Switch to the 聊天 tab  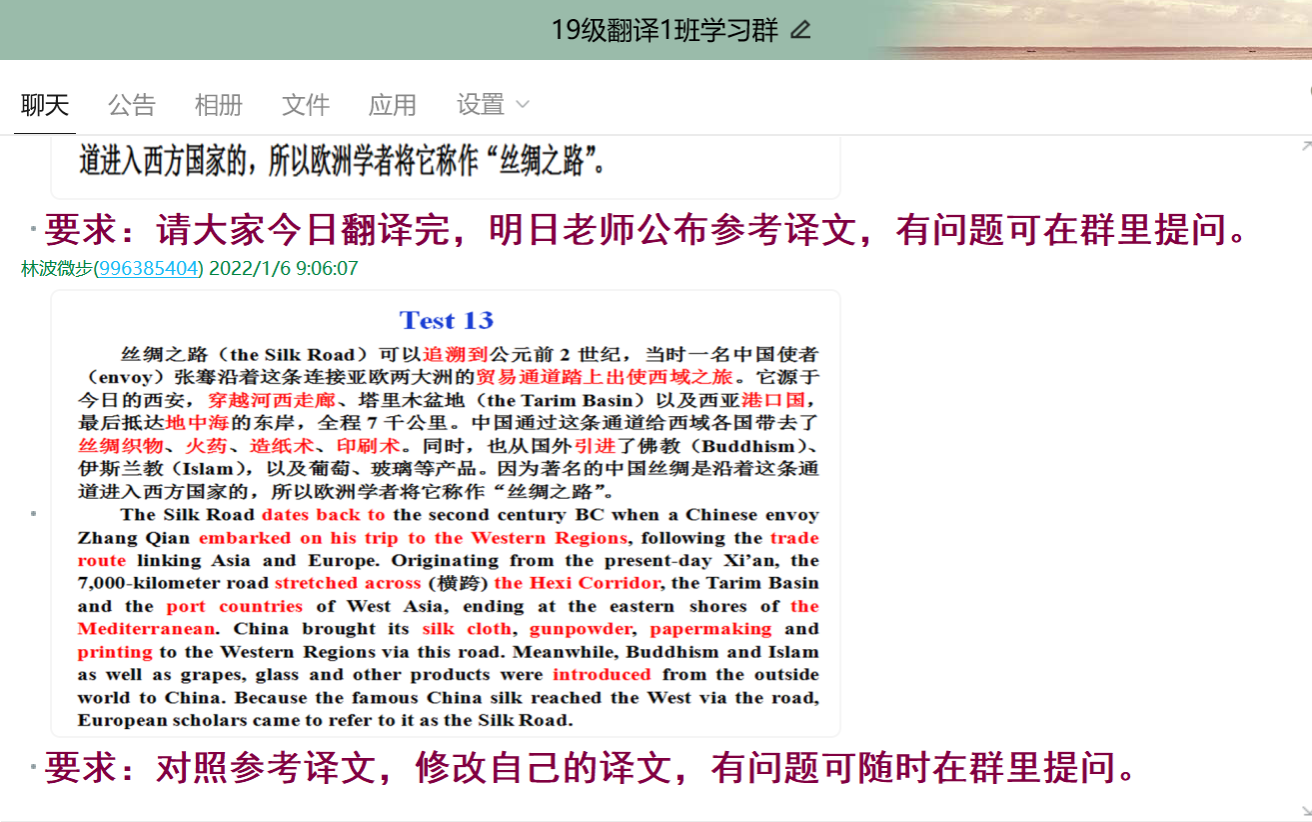point(45,104)
